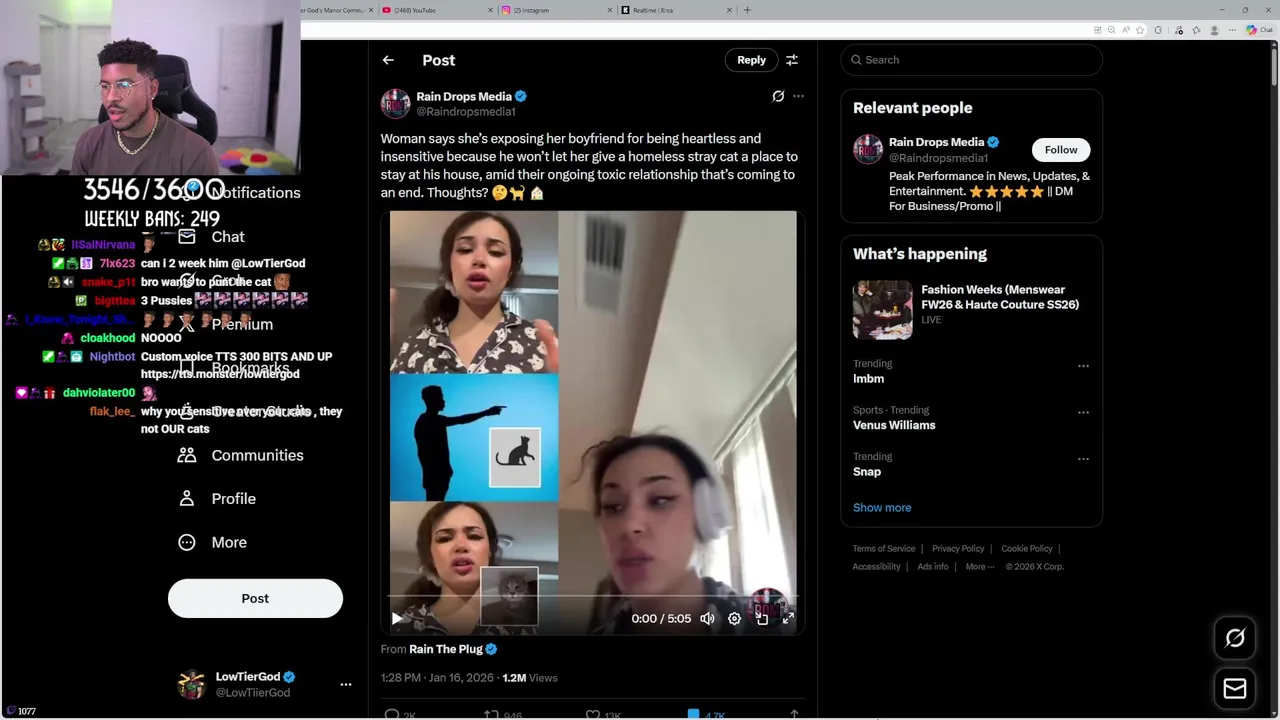Open Premium in the sidebar
Screen dimensions: 1280x720
226,324
